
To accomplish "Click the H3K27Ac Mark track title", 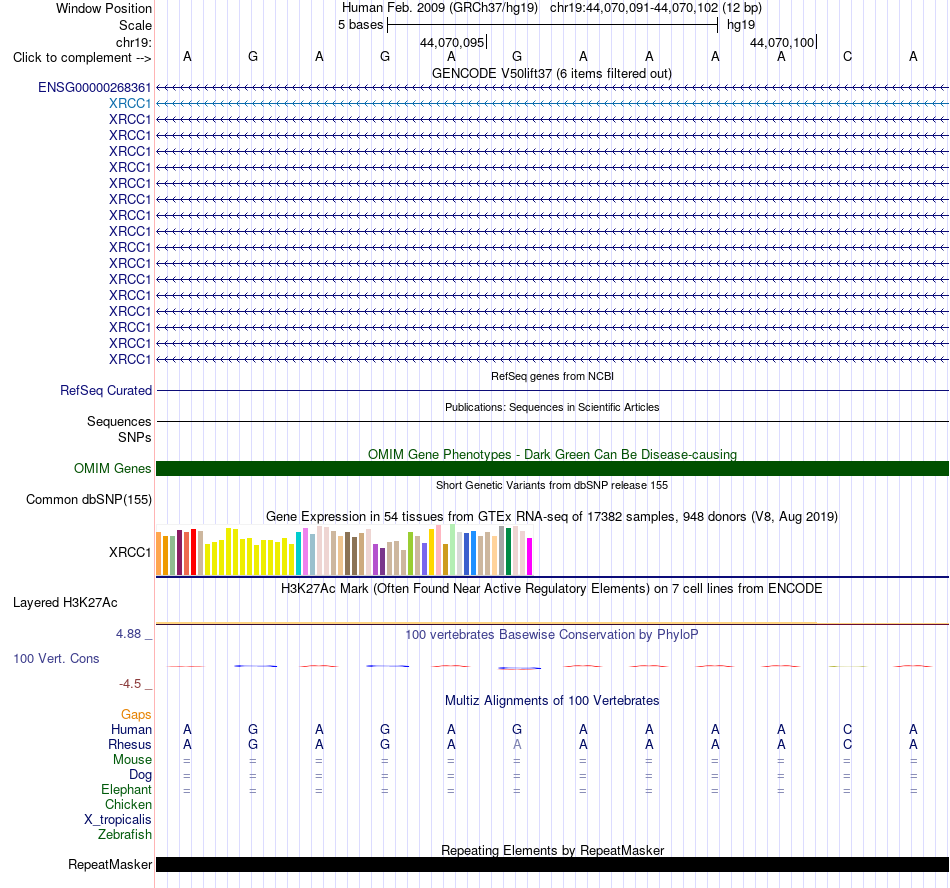I will pyautogui.click(x=552, y=589).
